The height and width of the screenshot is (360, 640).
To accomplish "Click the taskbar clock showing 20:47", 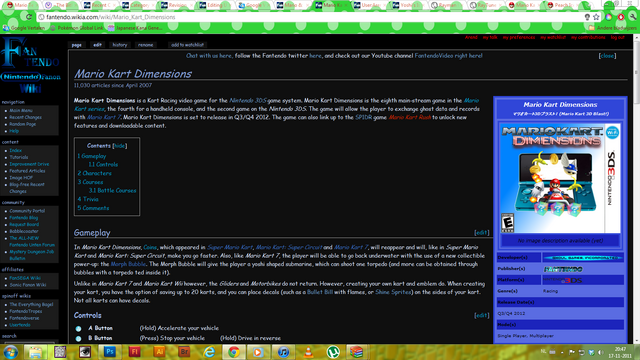I will [620, 349].
